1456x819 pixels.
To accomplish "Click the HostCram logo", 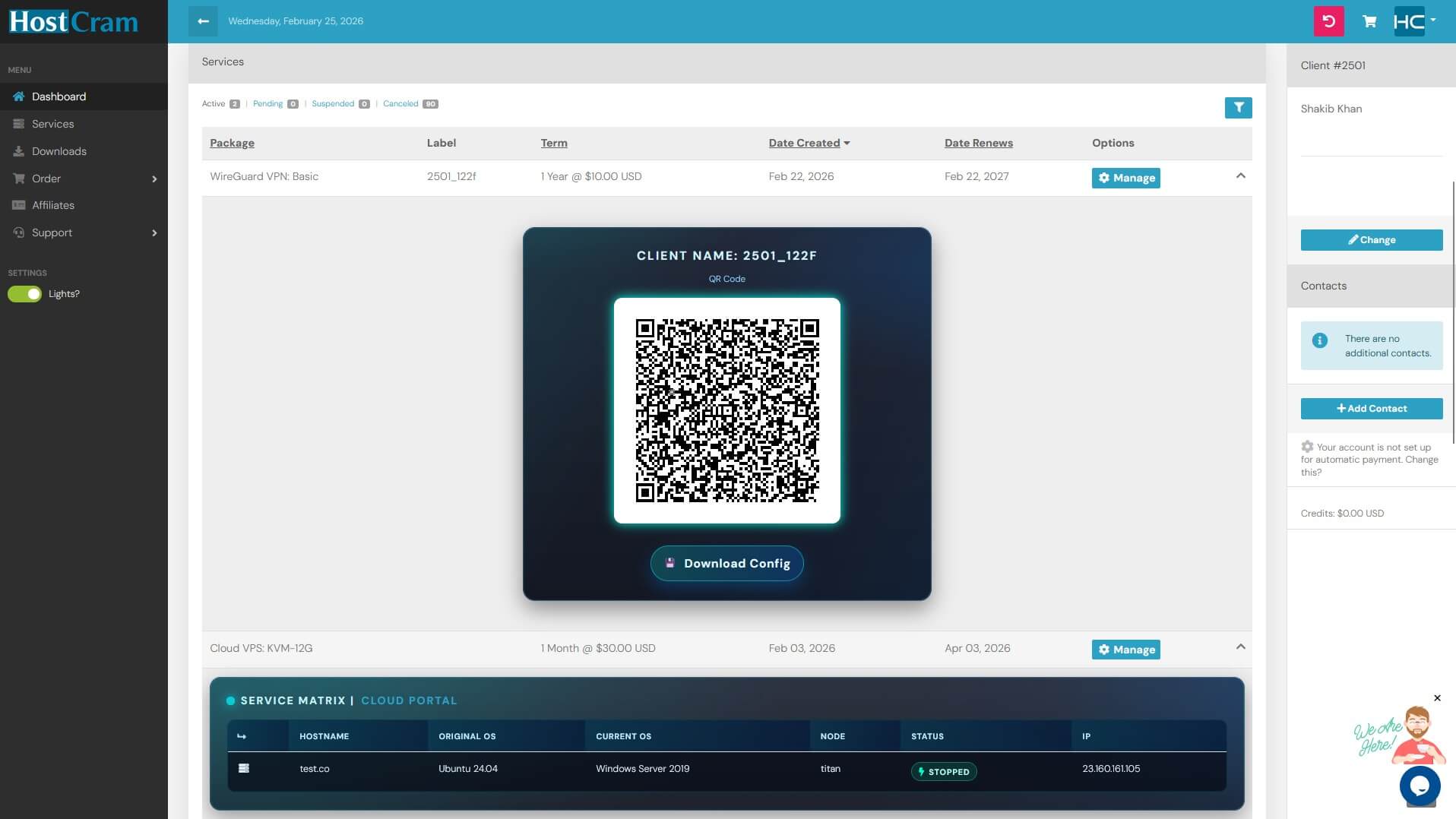I will click(74, 21).
